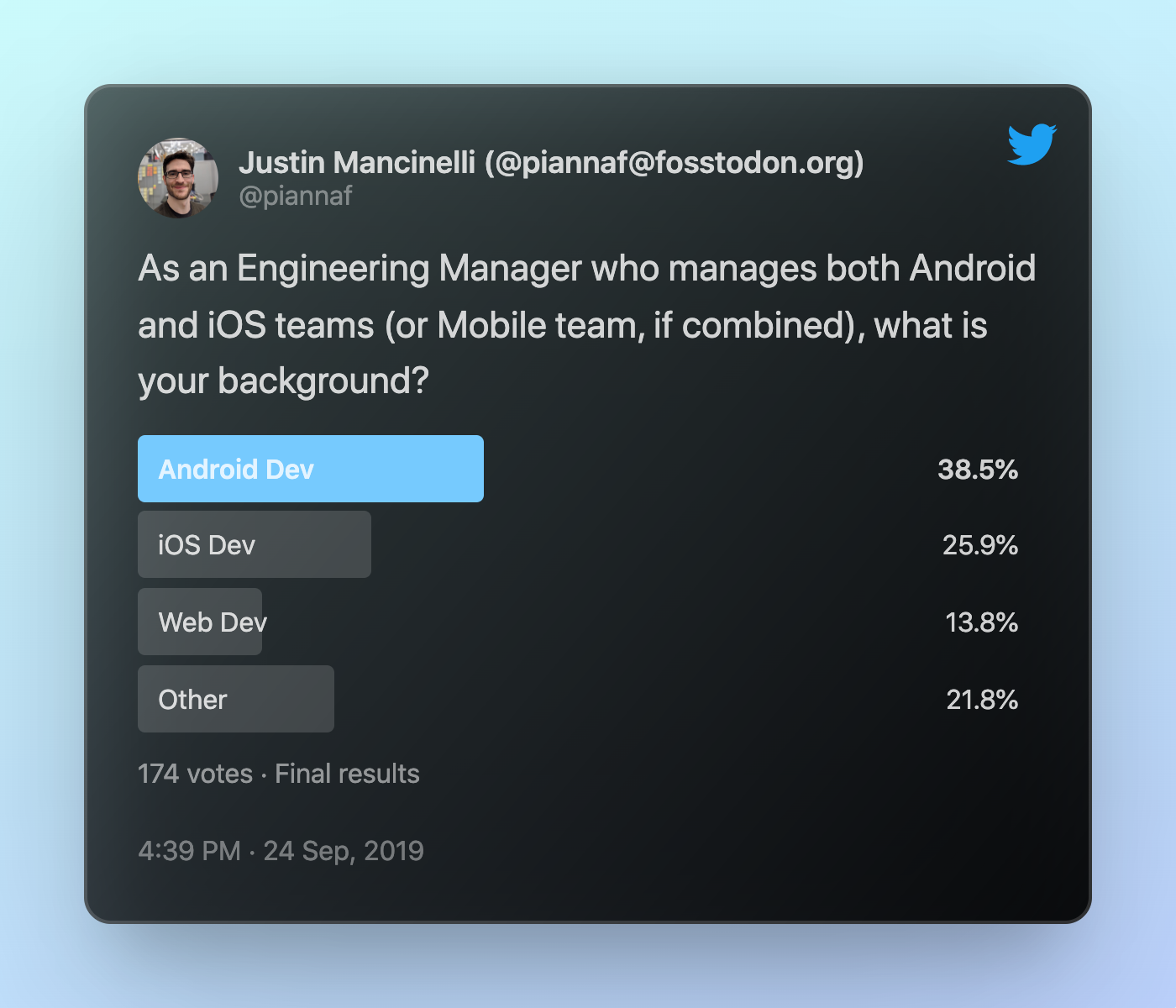The width and height of the screenshot is (1176, 1008).
Task: Click the 38.5% result value
Action: 978,469
